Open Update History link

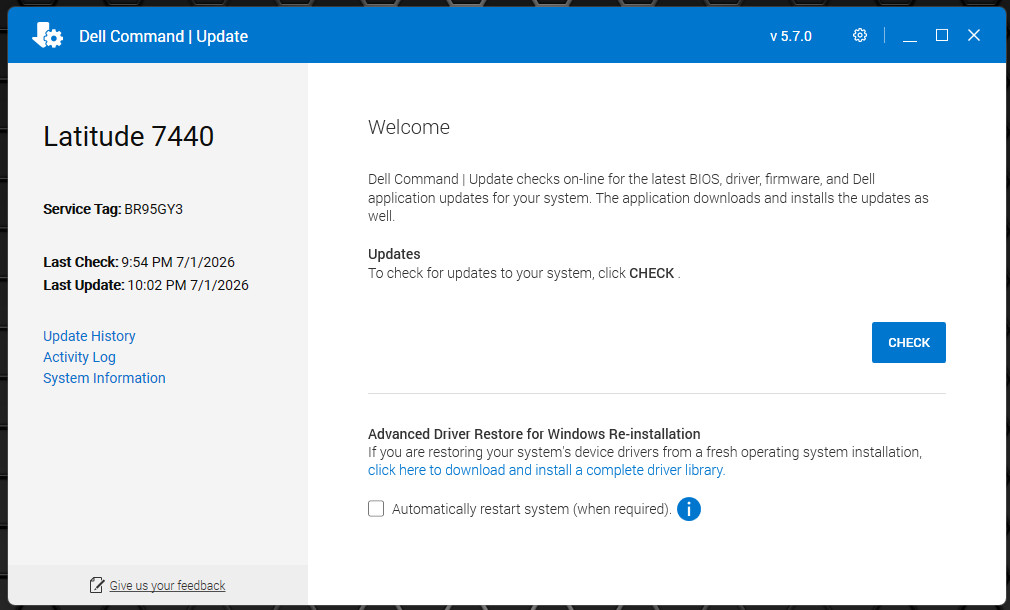click(x=90, y=336)
